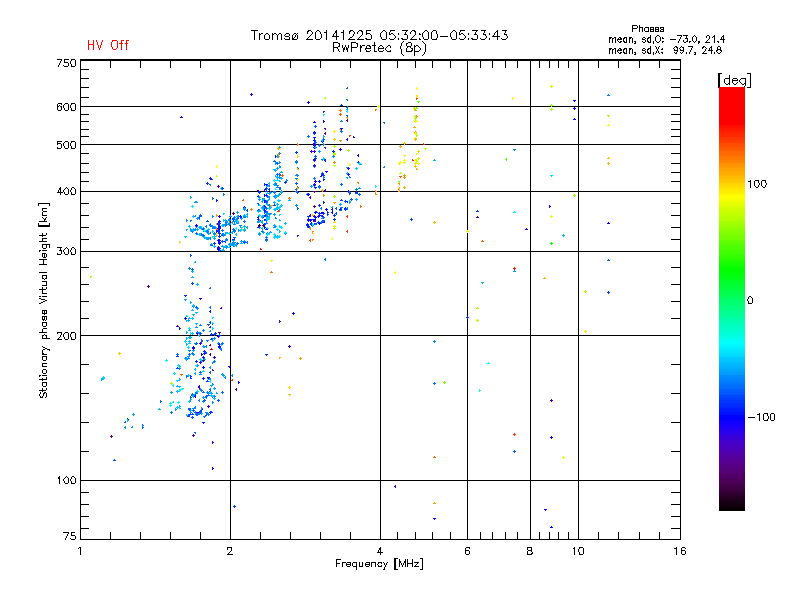Click the y-axis 500 tick label
This screenshot has width=800, height=600.
click(x=66, y=145)
